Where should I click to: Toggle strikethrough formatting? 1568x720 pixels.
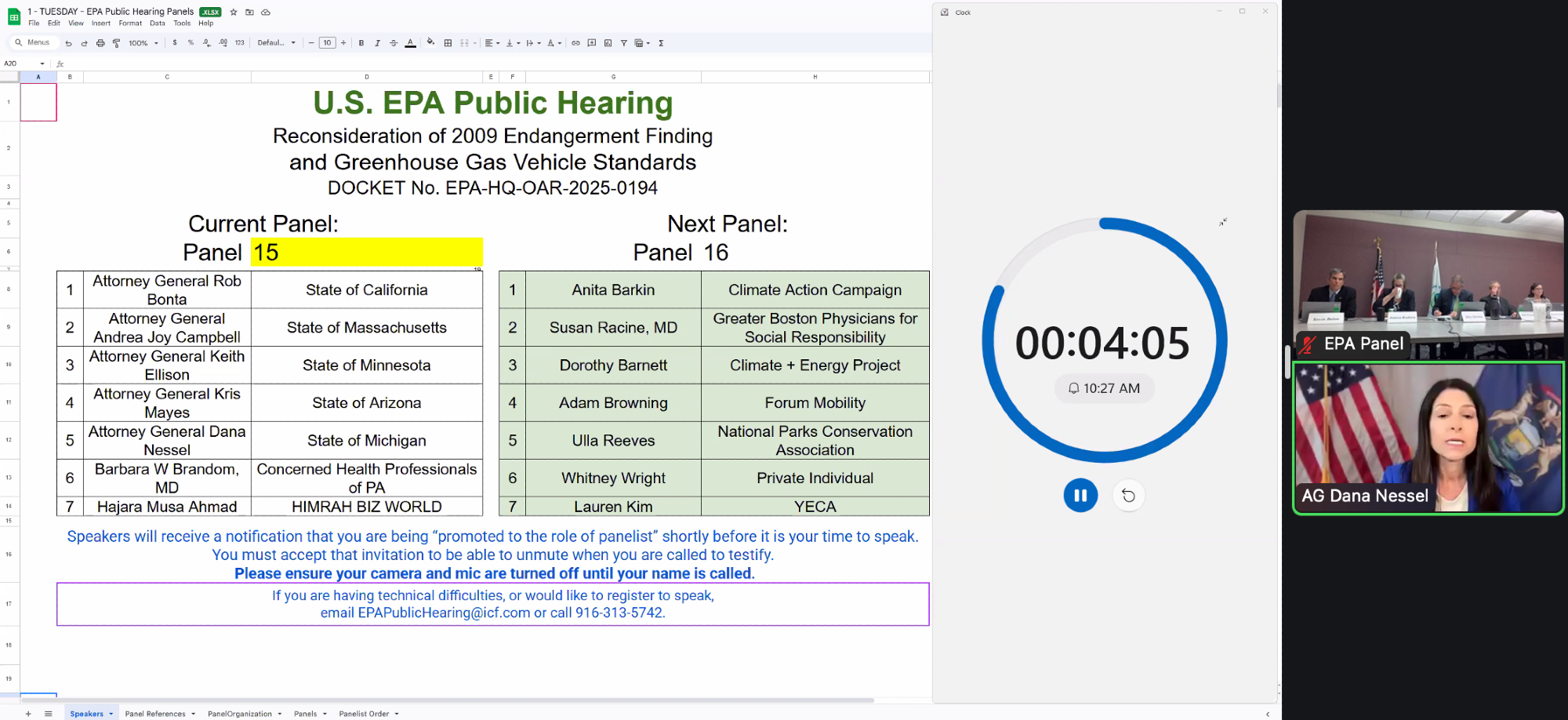(394, 43)
